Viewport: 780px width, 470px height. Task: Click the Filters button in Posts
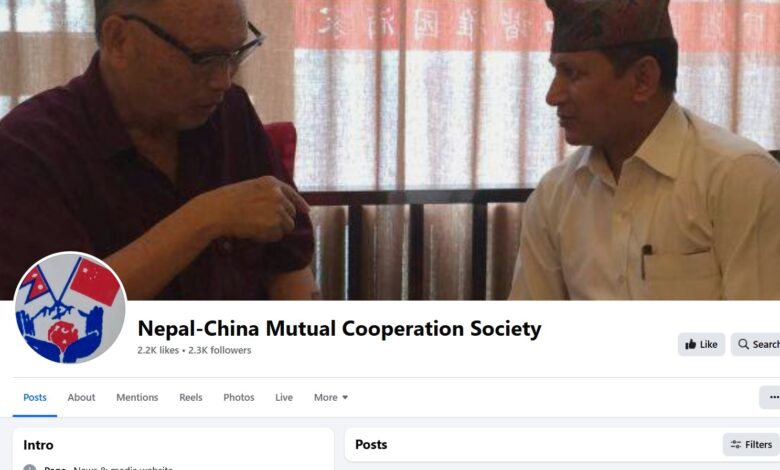click(x=751, y=445)
